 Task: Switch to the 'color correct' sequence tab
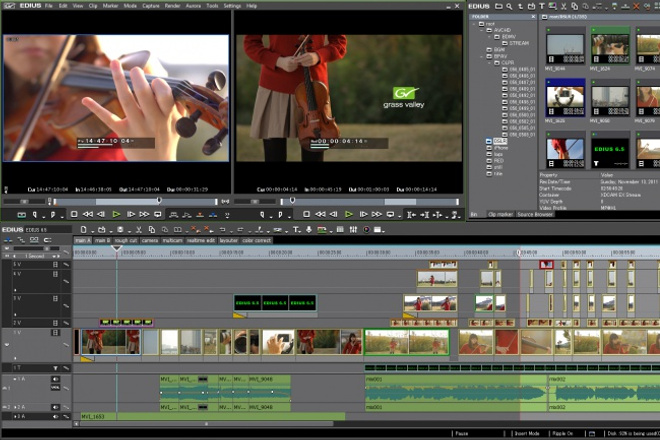pyautogui.click(x=256, y=240)
